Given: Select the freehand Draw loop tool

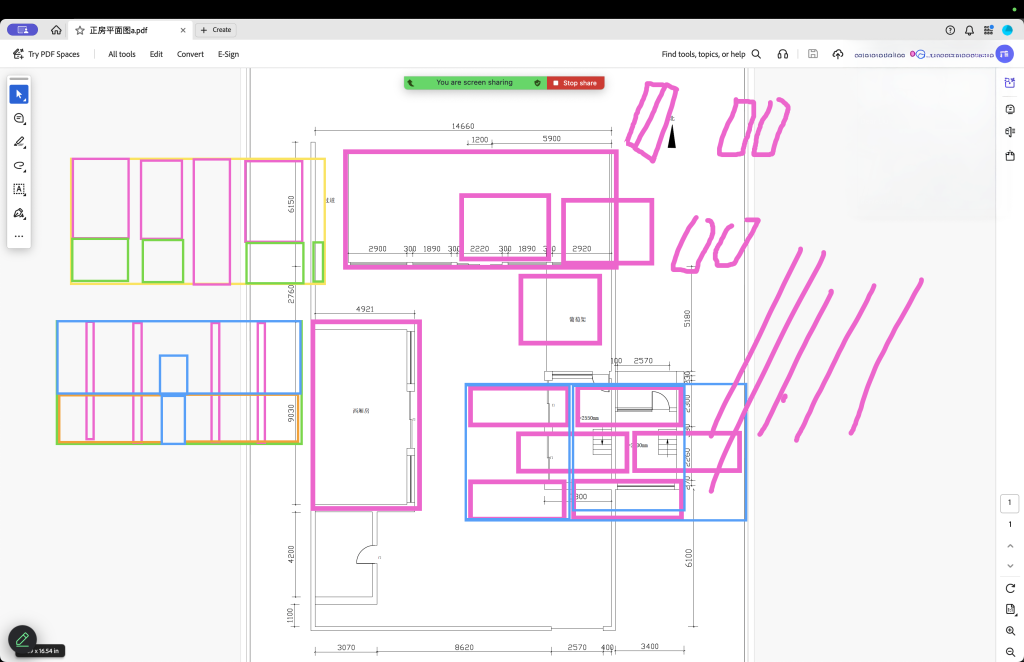Looking at the screenshot, I should tap(19, 166).
